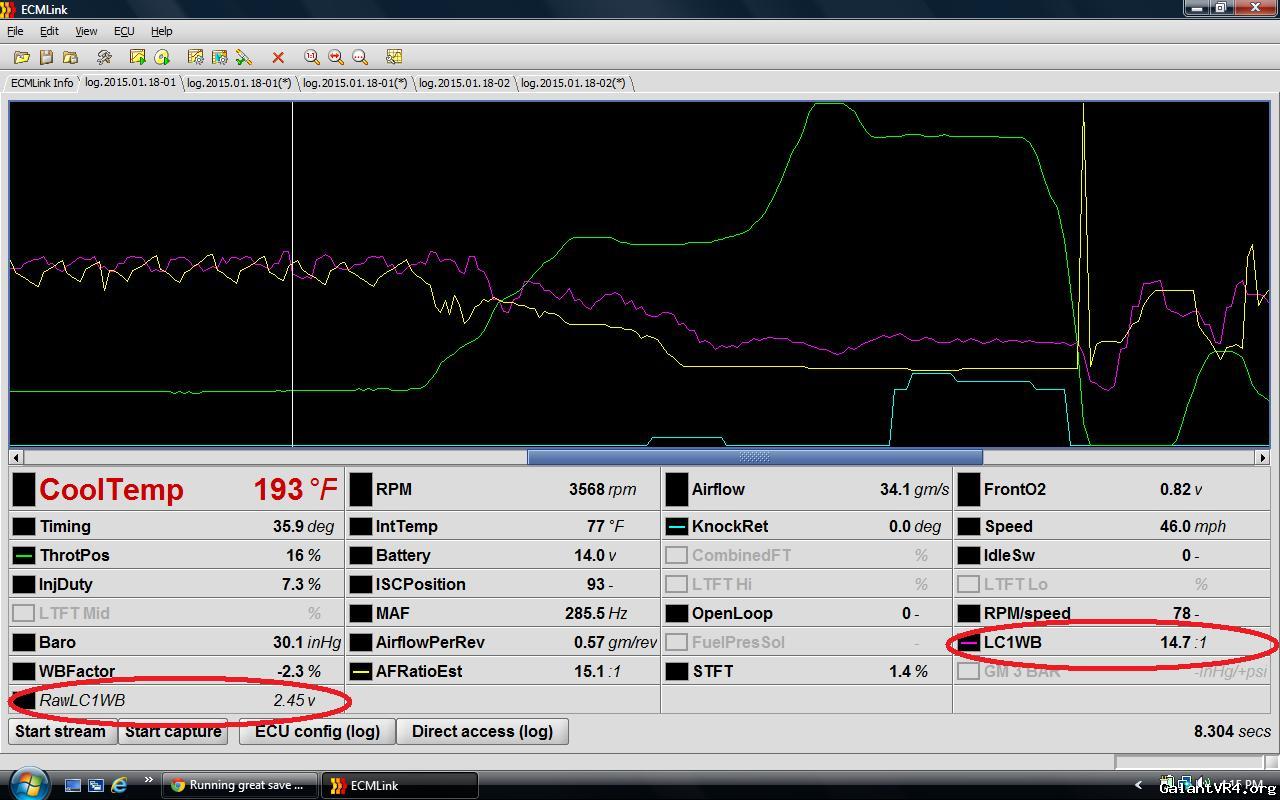
Task: Select the MAF 285.5 Hz value
Action: tap(596, 613)
